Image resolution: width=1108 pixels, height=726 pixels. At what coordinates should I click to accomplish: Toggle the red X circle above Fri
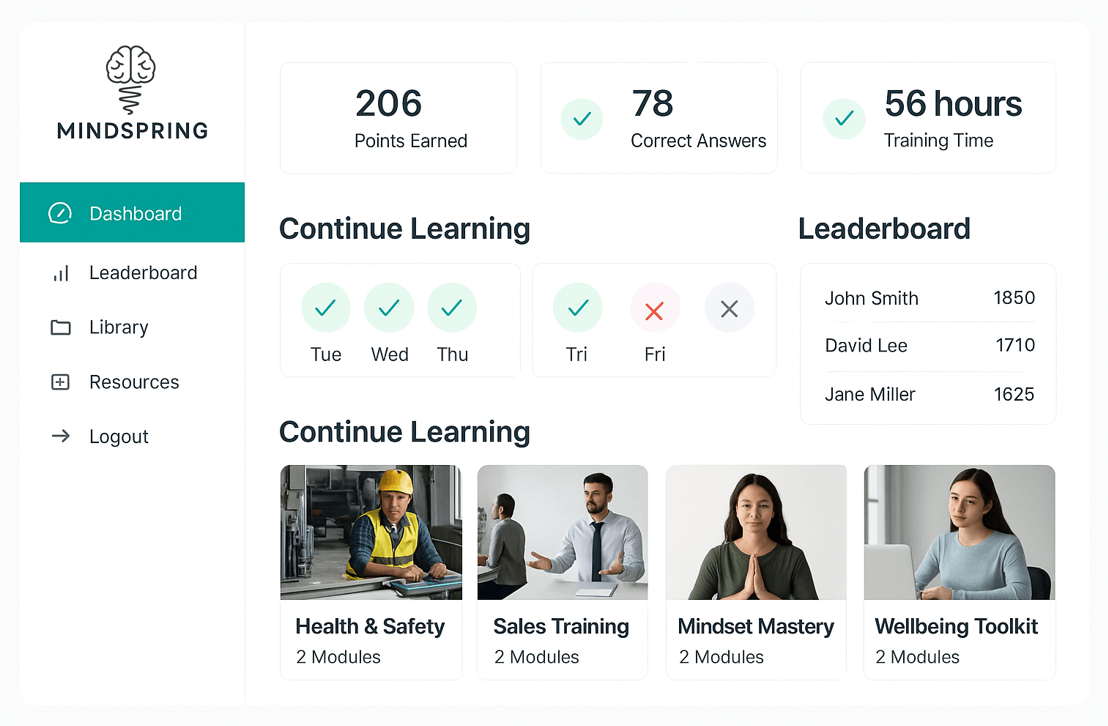[655, 310]
